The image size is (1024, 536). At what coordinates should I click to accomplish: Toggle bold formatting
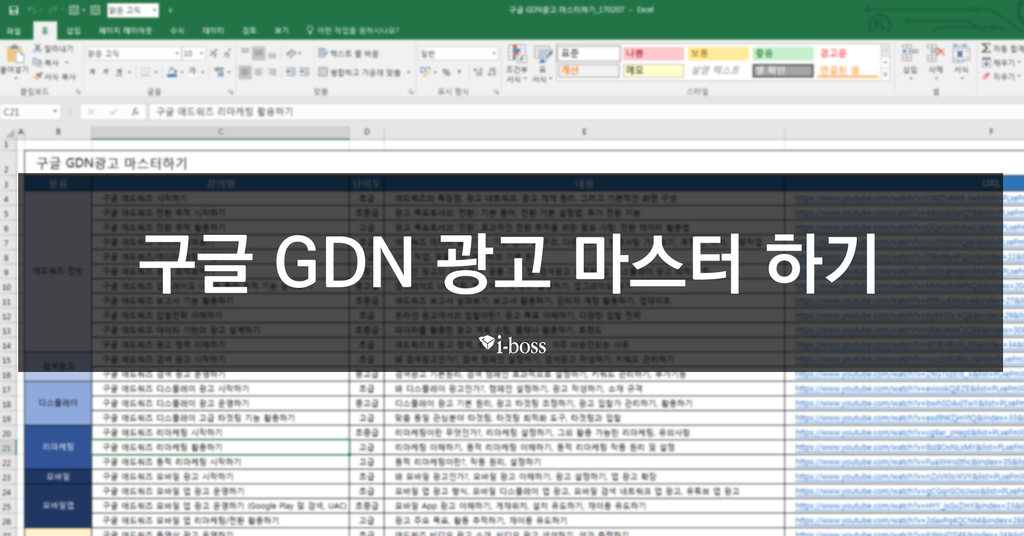point(92,72)
